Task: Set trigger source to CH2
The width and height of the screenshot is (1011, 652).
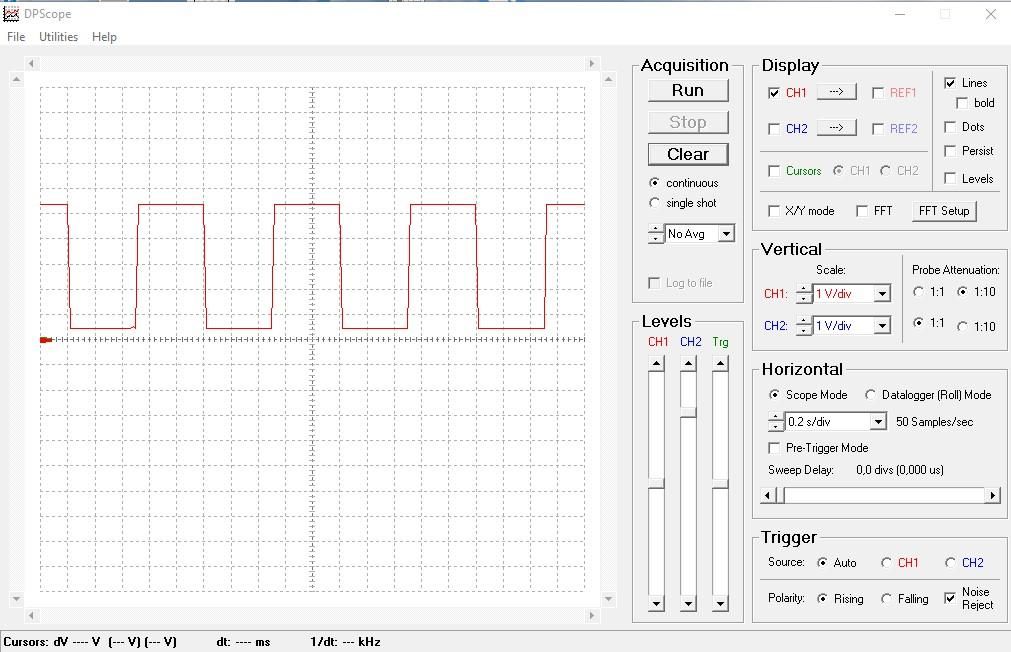Action: coord(950,562)
